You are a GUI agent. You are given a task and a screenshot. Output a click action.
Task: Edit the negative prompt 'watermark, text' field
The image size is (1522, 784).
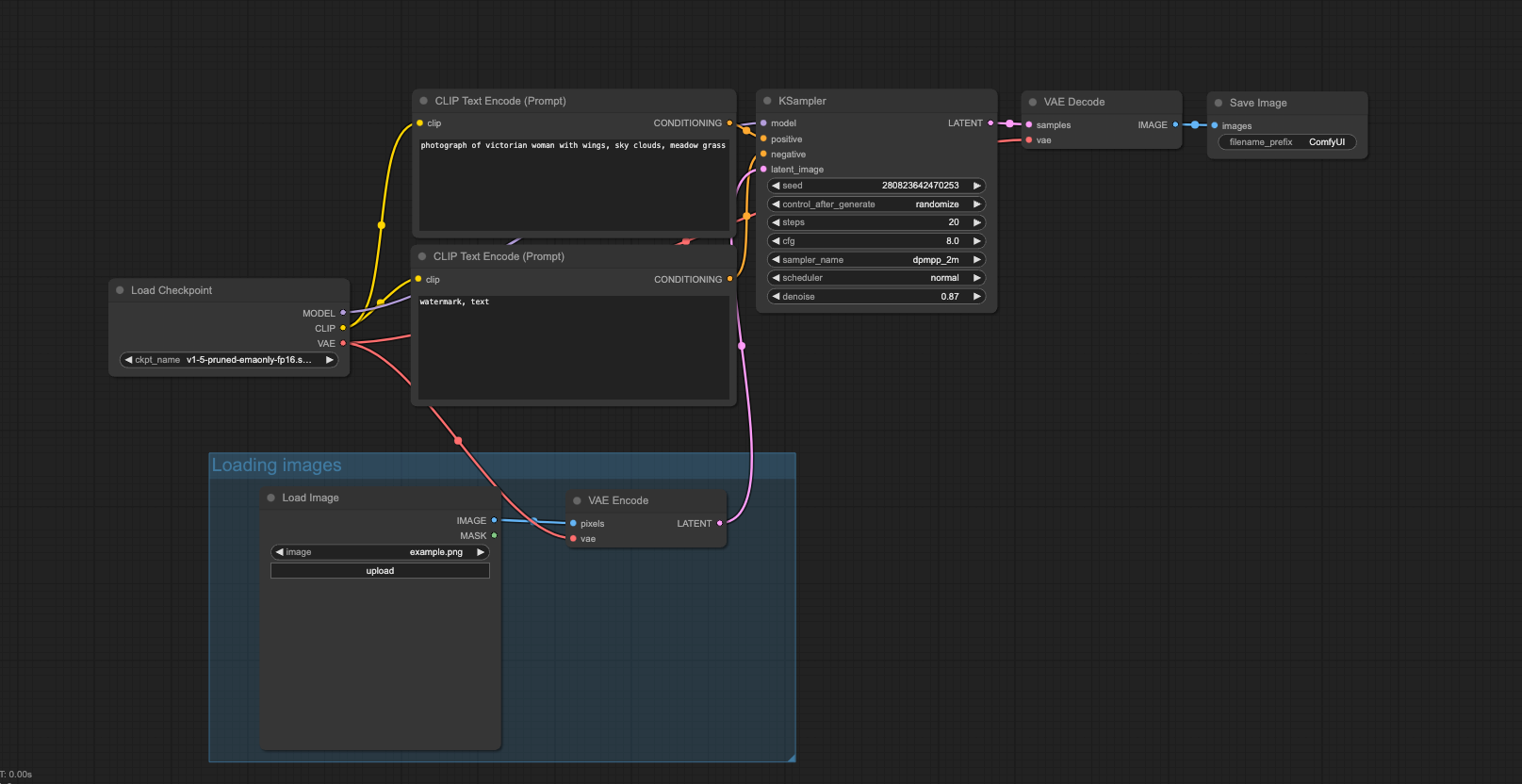(x=574, y=347)
